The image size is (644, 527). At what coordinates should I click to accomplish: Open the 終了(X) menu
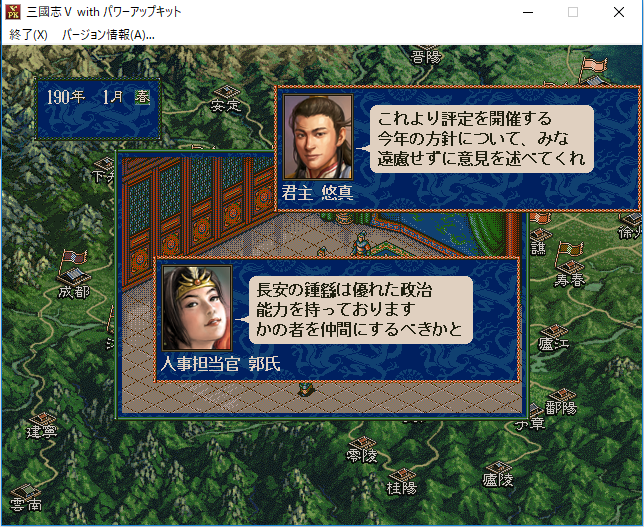point(28,35)
